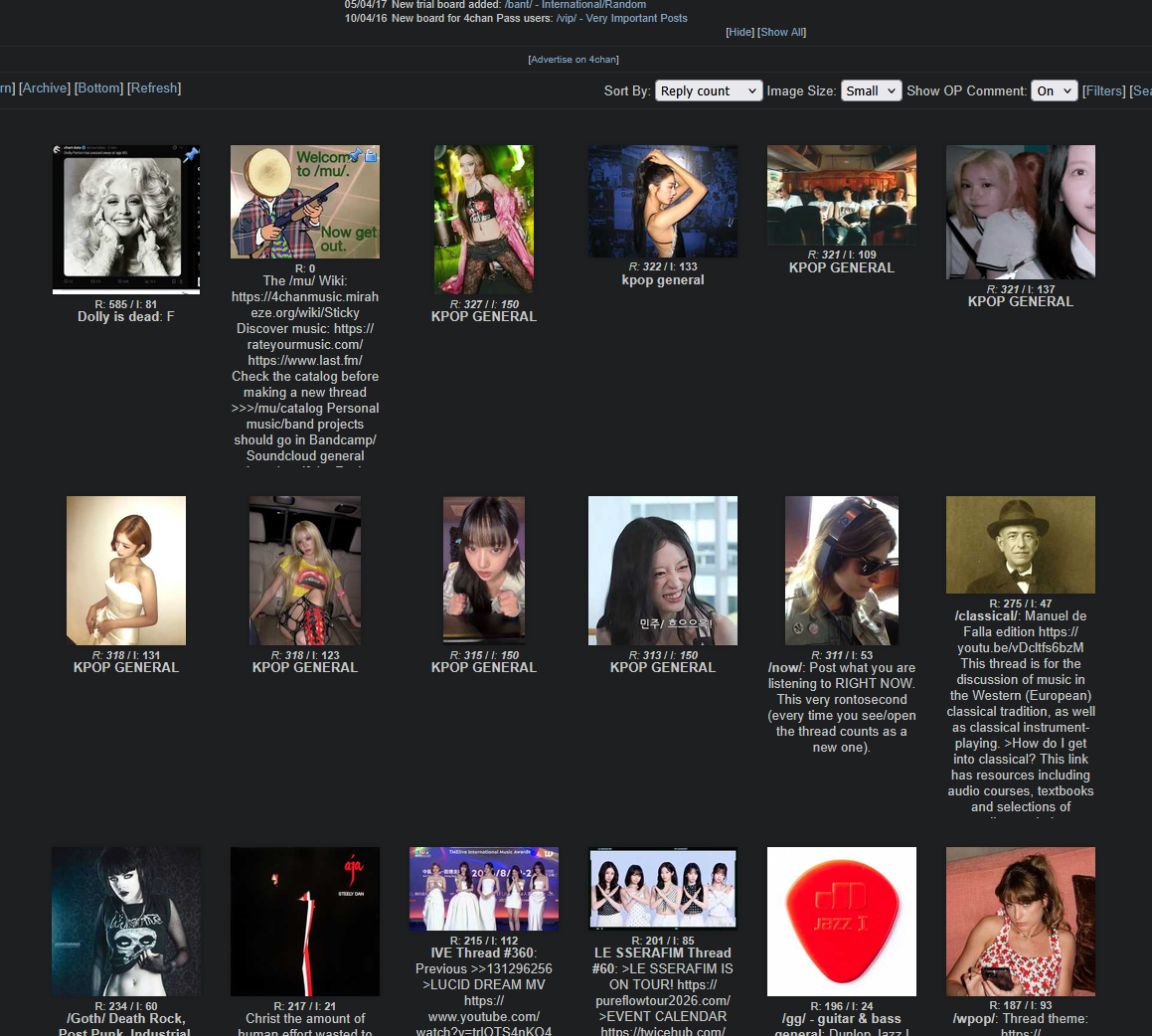Open KPOP GENERAL thumbnail with 137 images
Screen dimensions: 1152x1036
click(1021, 212)
